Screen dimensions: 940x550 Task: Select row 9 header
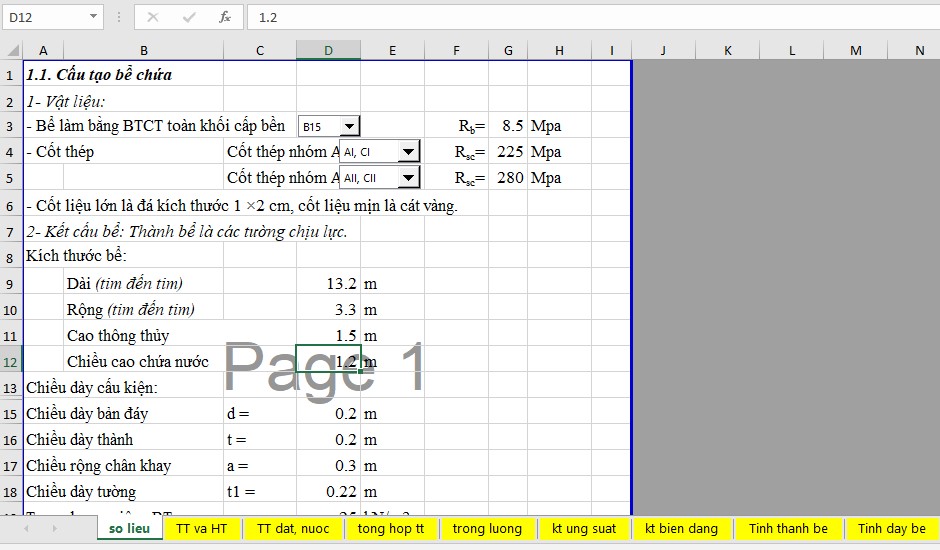point(10,283)
